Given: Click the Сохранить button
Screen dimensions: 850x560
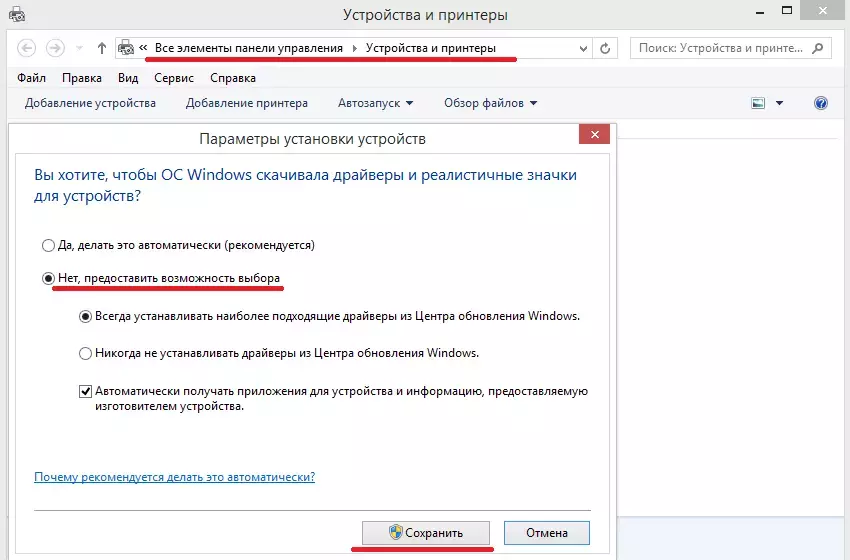Looking at the screenshot, I should pyautogui.click(x=426, y=533).
